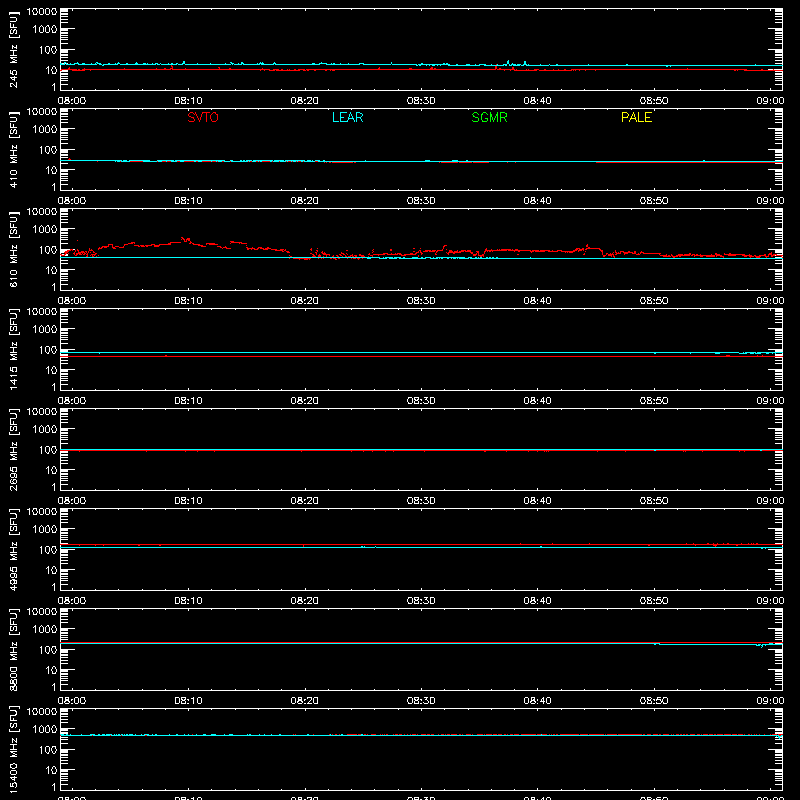Click 09:00 time label below 610 MHz plot
The width and height of the screenshot is (800, 800).
tap(770, 301)
